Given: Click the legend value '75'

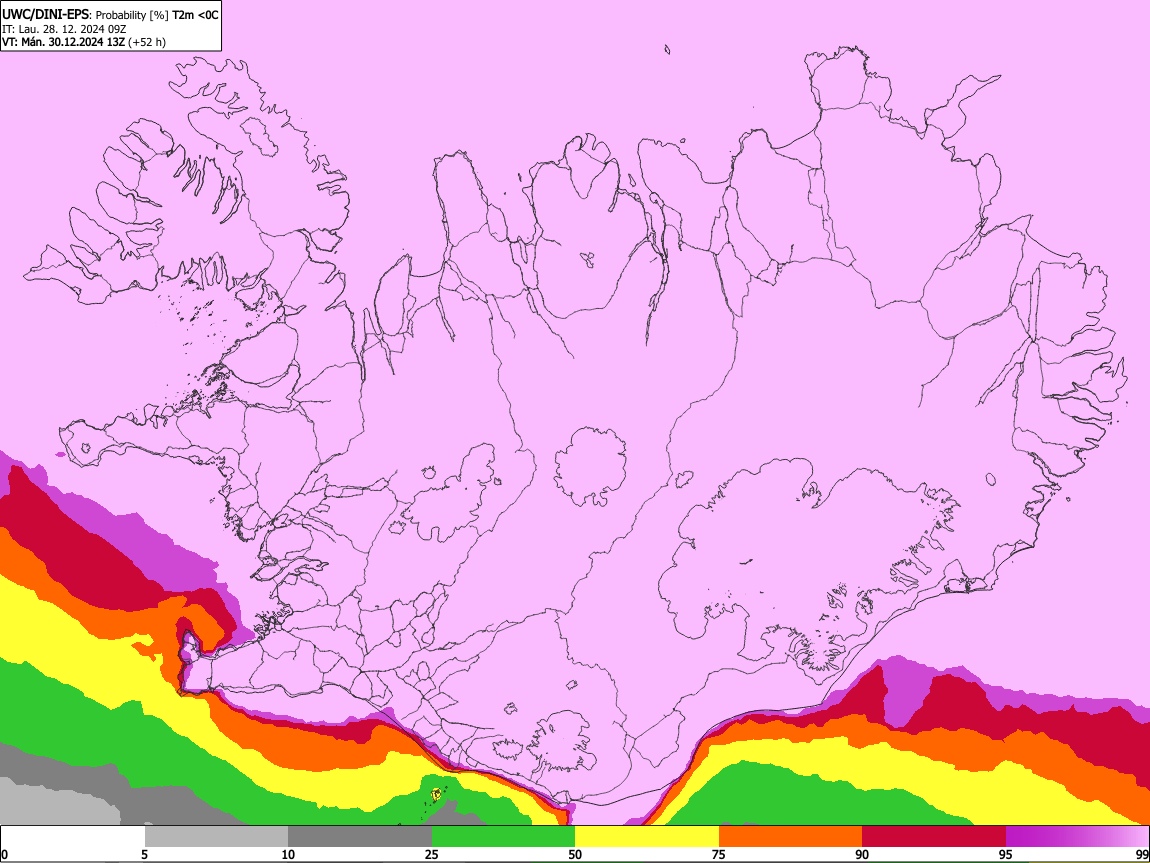Looking at the screenshot, I should (719, 854).
